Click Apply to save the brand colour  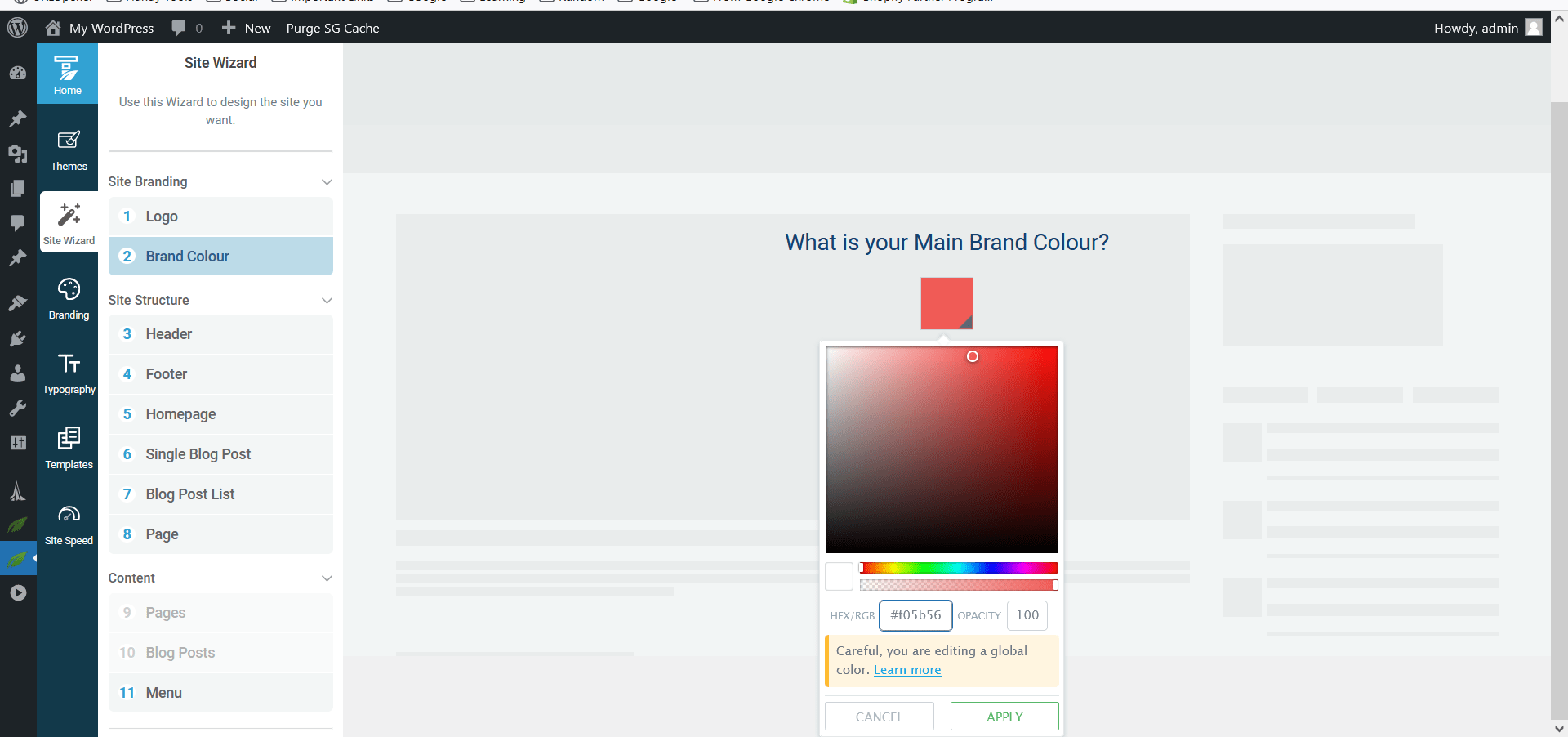(1004, 717)
